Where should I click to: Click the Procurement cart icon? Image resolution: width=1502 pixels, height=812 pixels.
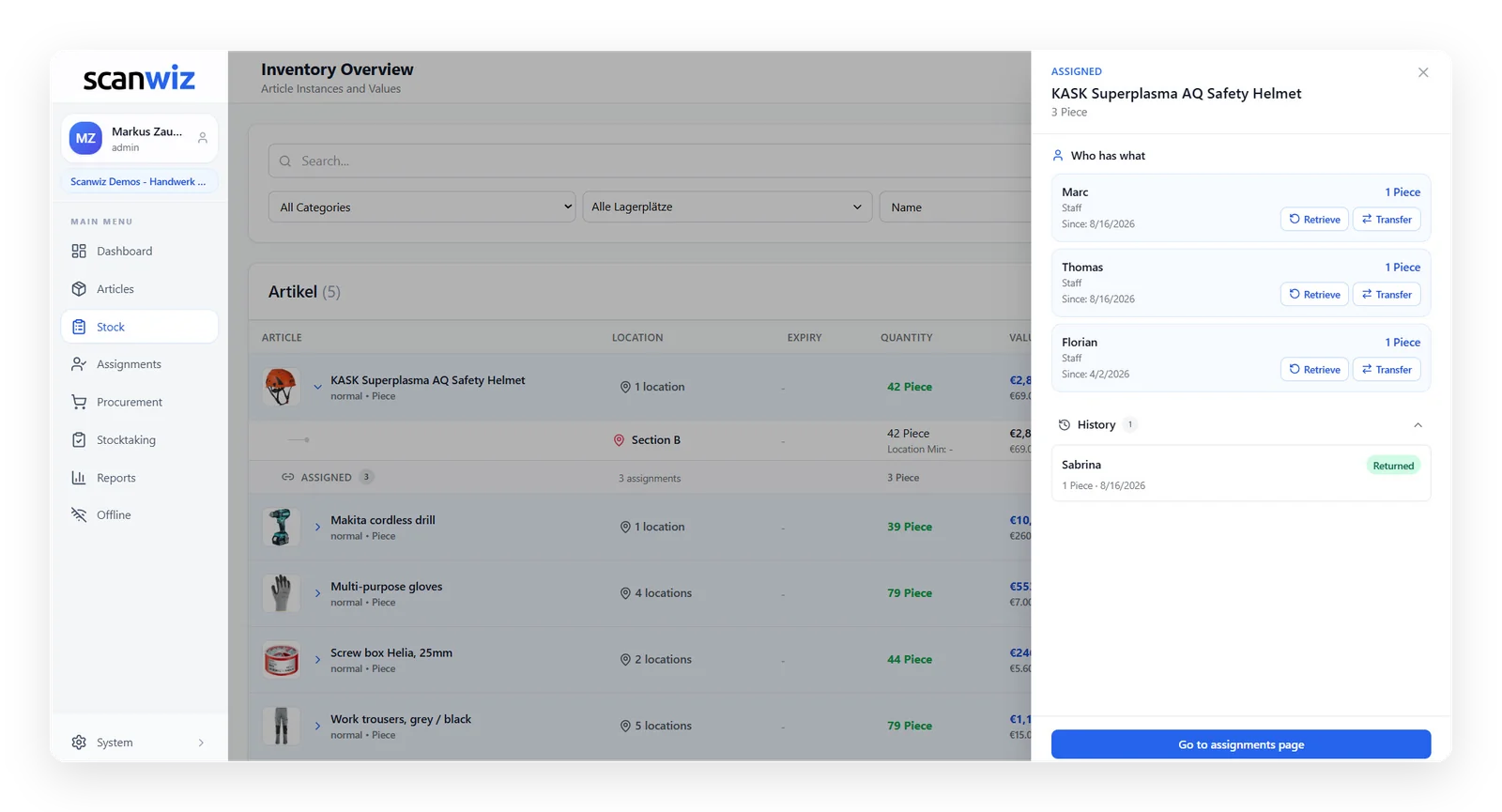tap(79, 402)
